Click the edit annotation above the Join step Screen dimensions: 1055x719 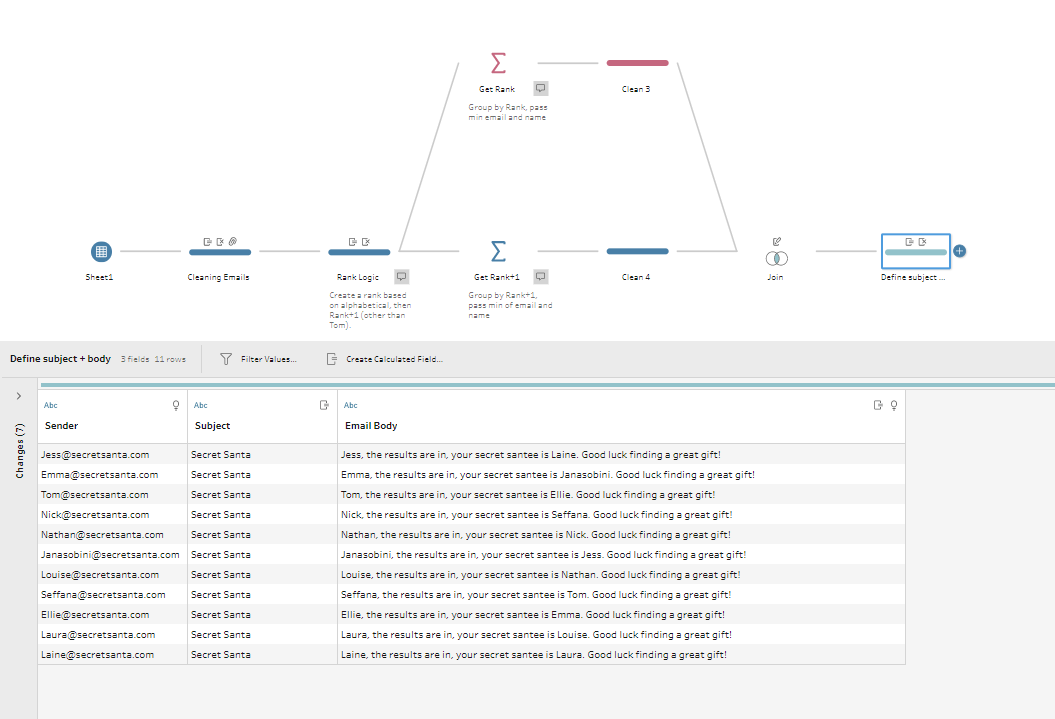coord(776,241)
